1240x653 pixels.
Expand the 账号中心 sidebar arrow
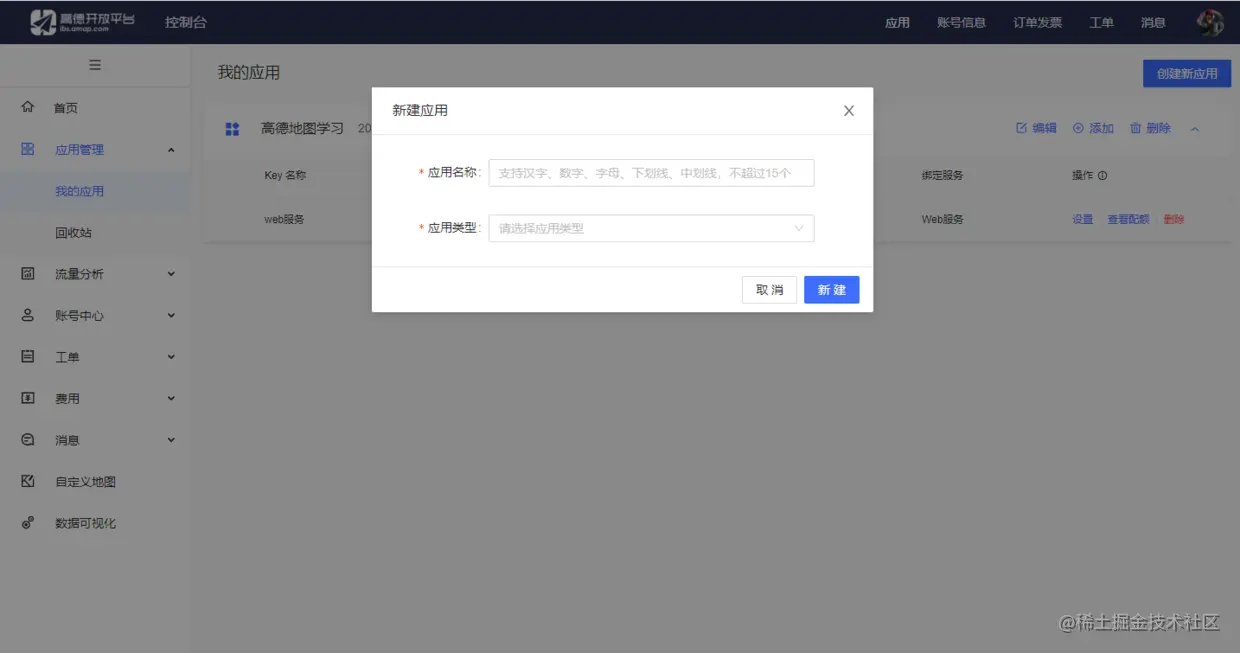[x=171, y=316]
